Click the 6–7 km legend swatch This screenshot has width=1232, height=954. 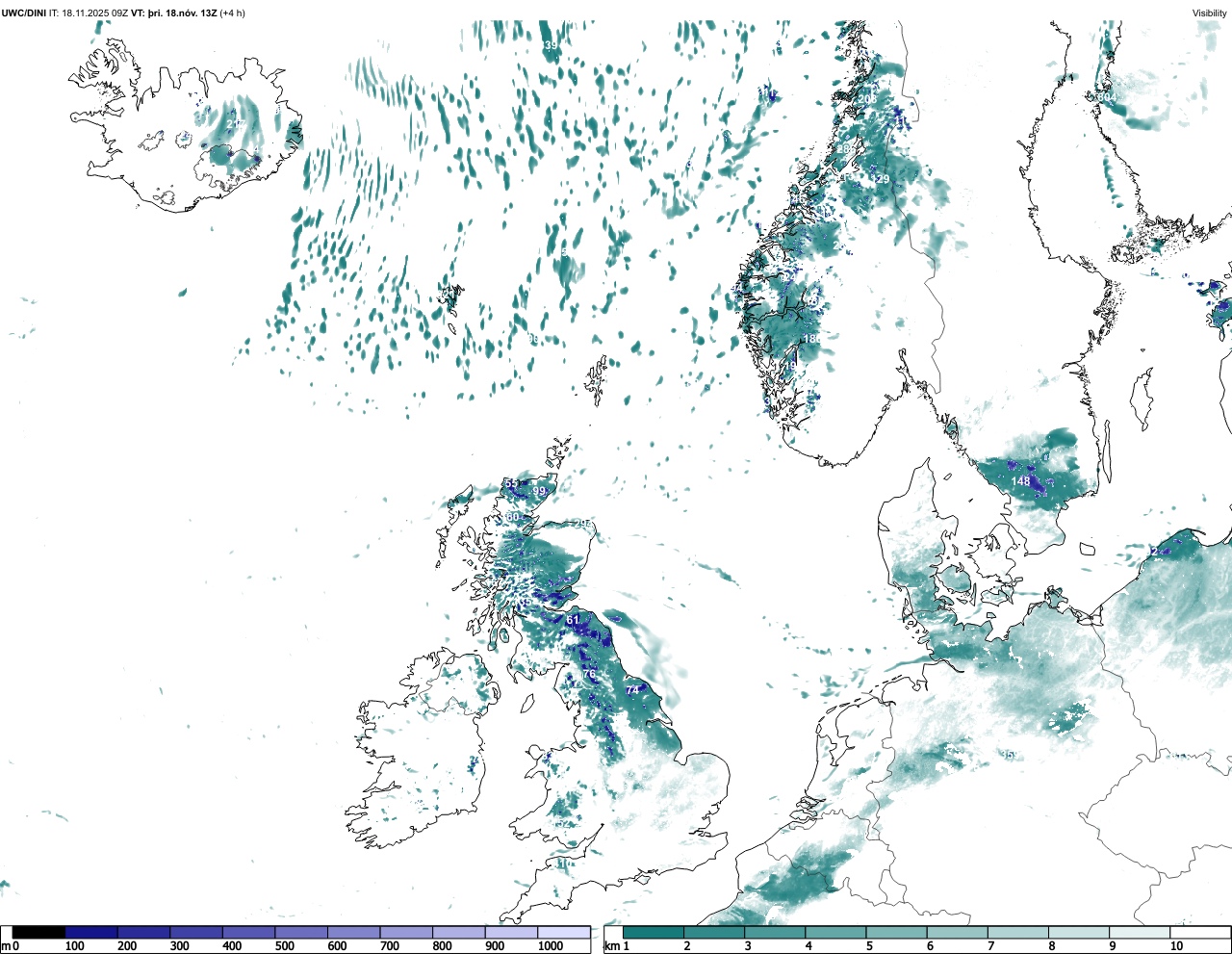click(x=957, y=932)
